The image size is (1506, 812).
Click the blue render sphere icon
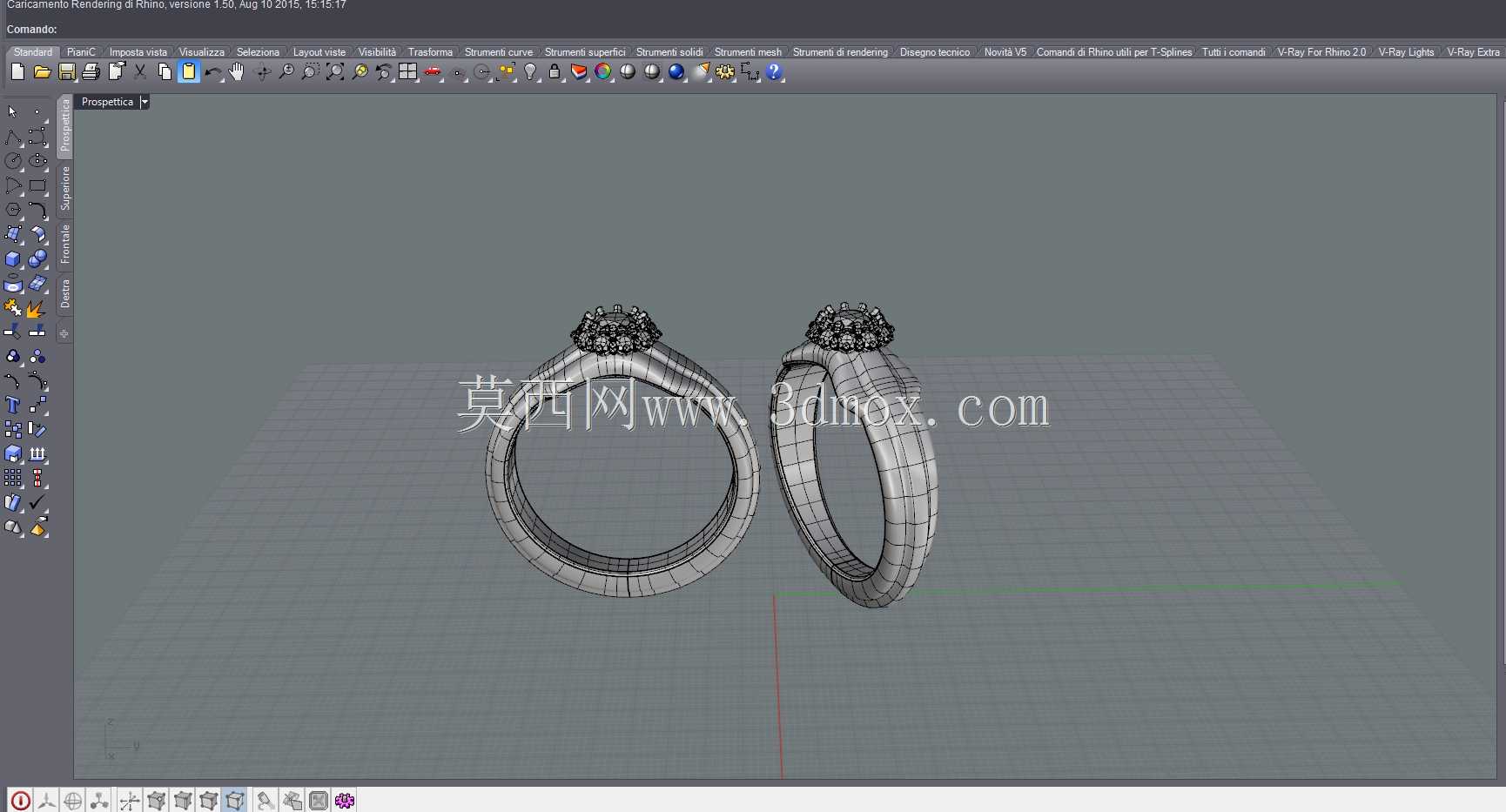click(x=676, y=72)
